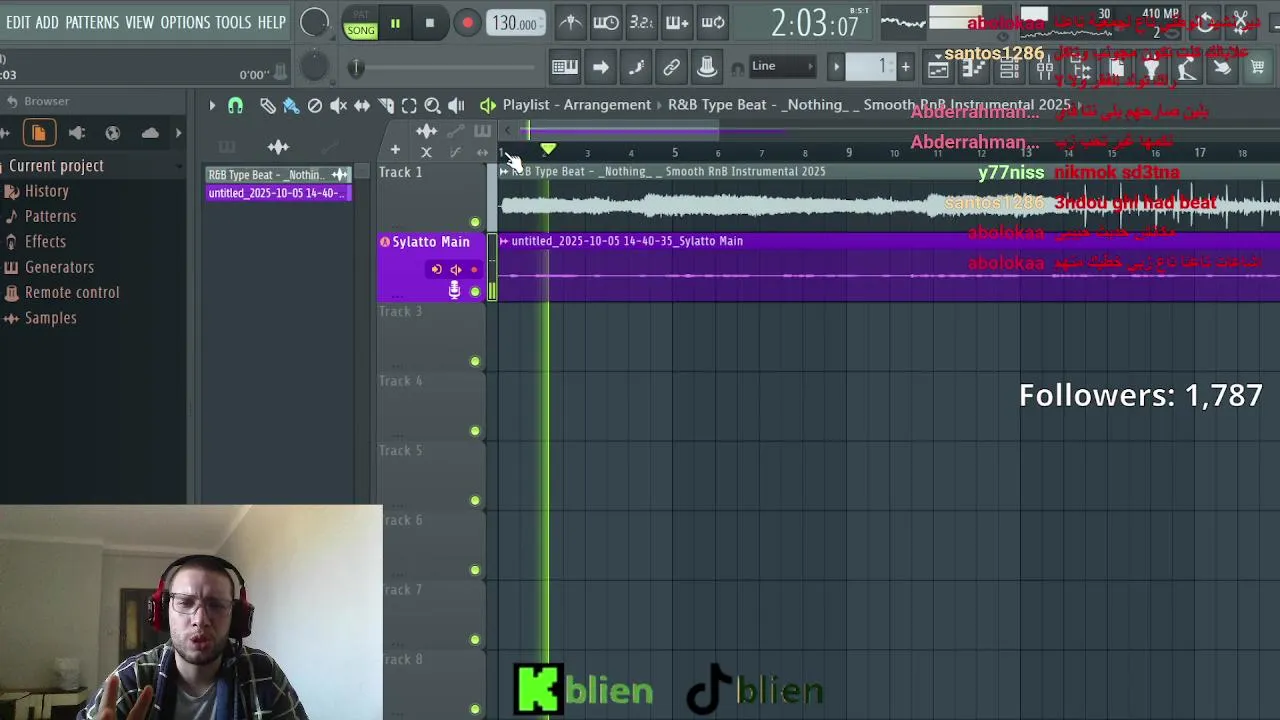Select Song mode toggle
Viewport: 1280px width, 720px height.
[360, 30]
